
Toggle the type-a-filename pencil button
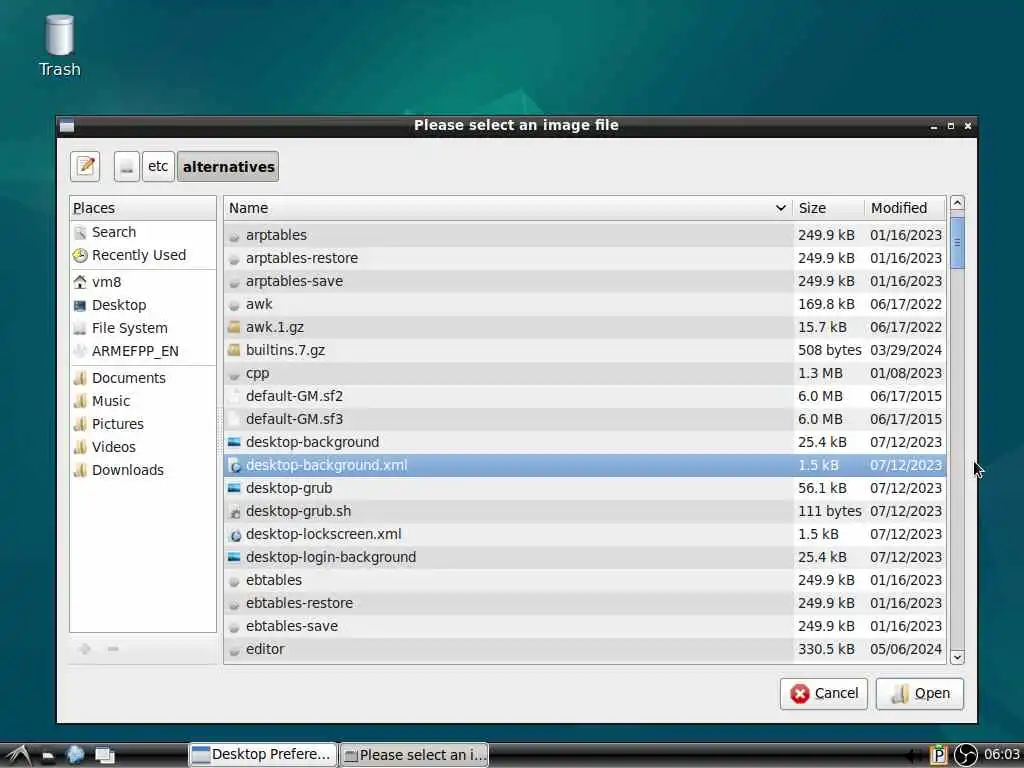coord(85,167)
